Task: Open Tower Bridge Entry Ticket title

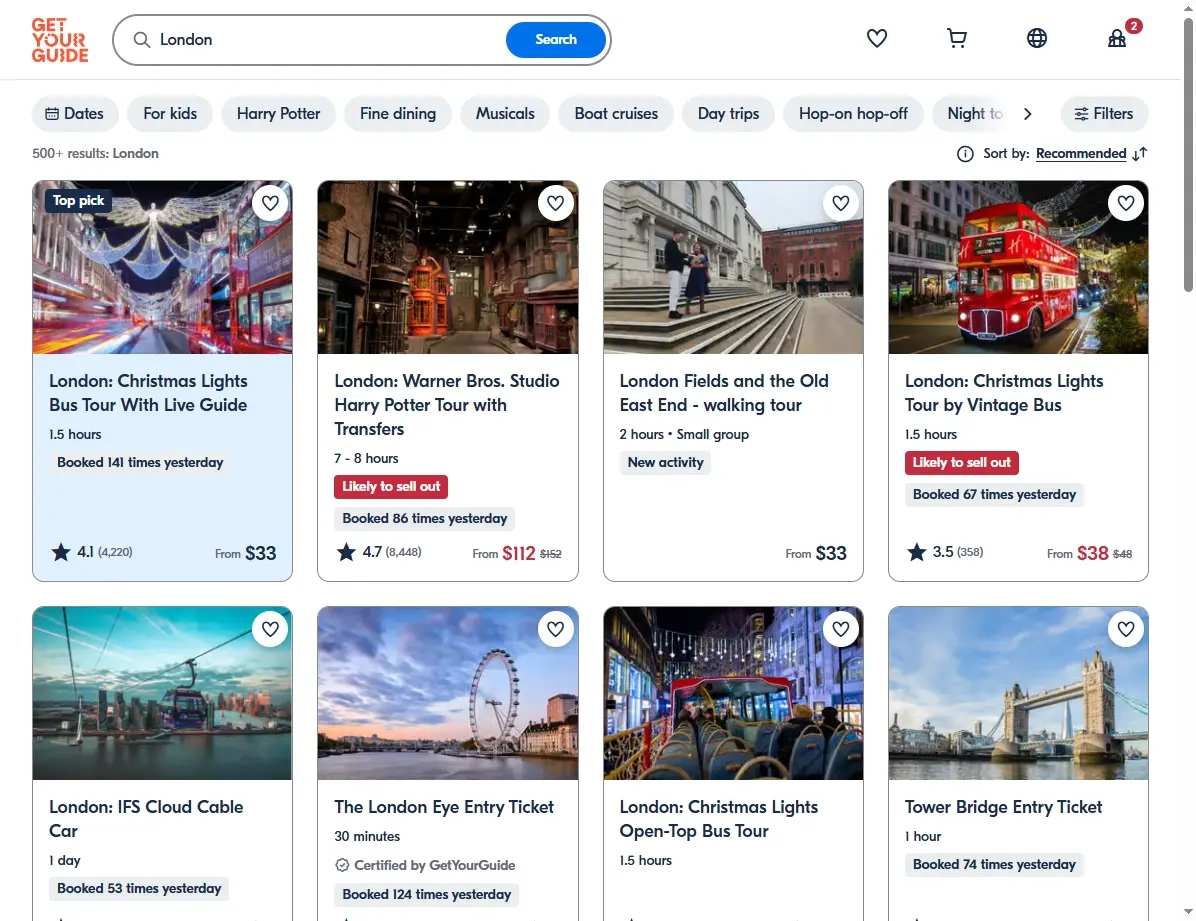Action: coord(1003,807)
